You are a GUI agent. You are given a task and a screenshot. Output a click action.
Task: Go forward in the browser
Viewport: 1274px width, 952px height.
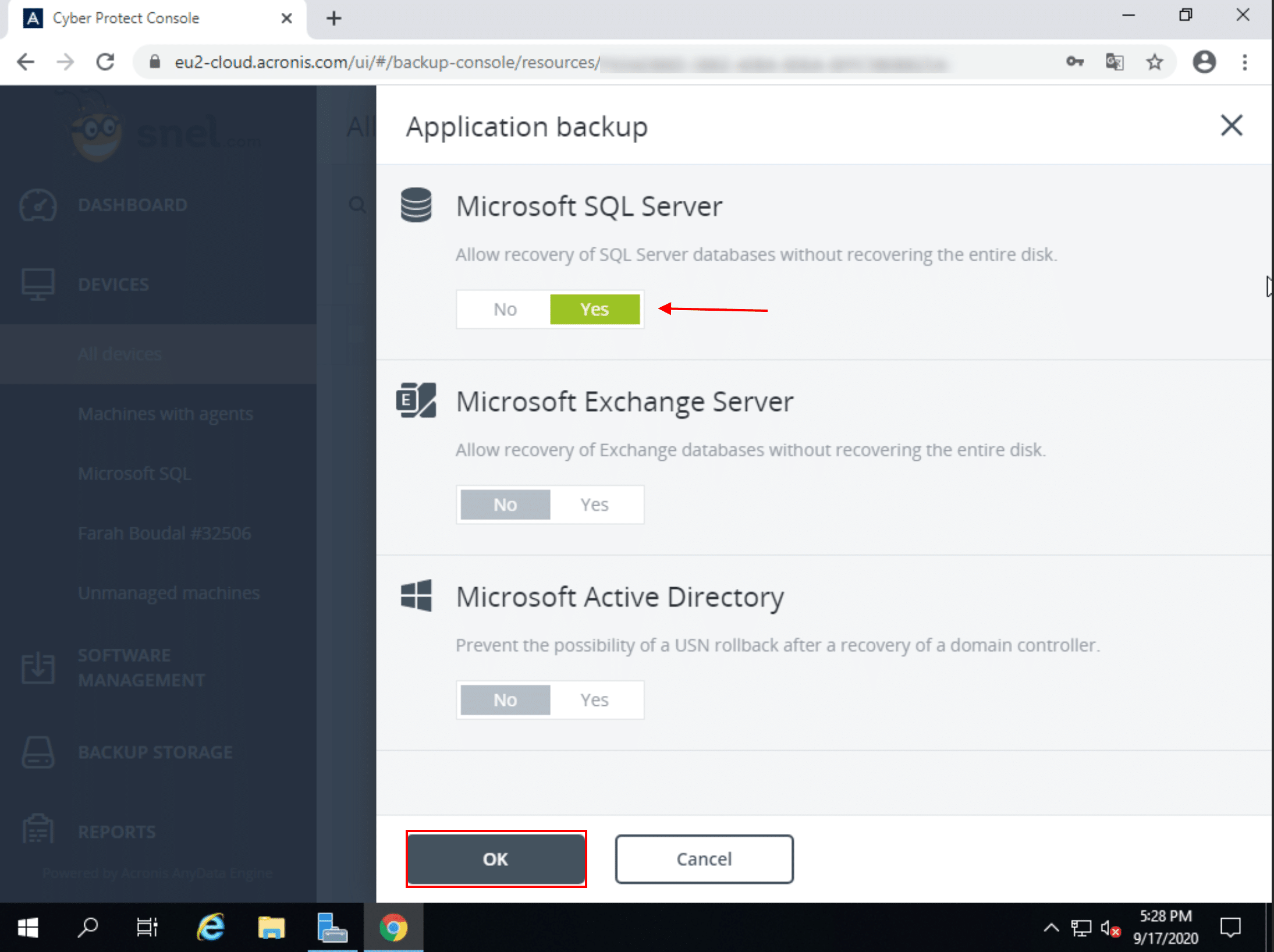[x=65, y=62]
